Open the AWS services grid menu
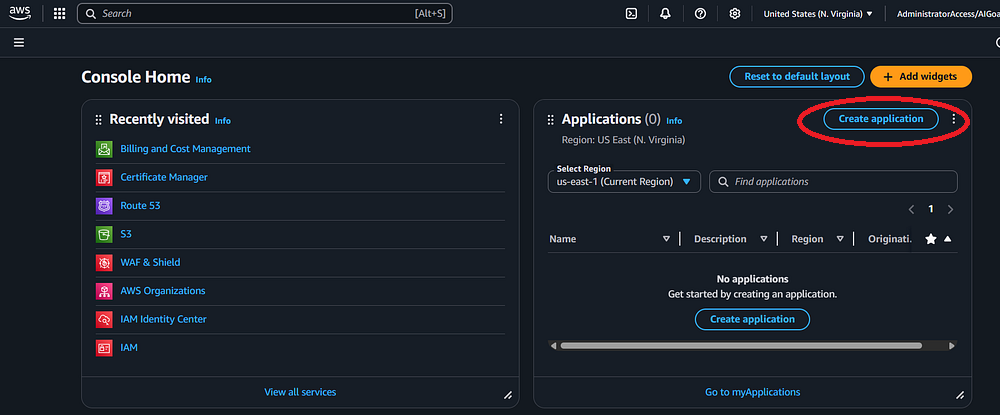1000x415 pixels. pos(60,14)
